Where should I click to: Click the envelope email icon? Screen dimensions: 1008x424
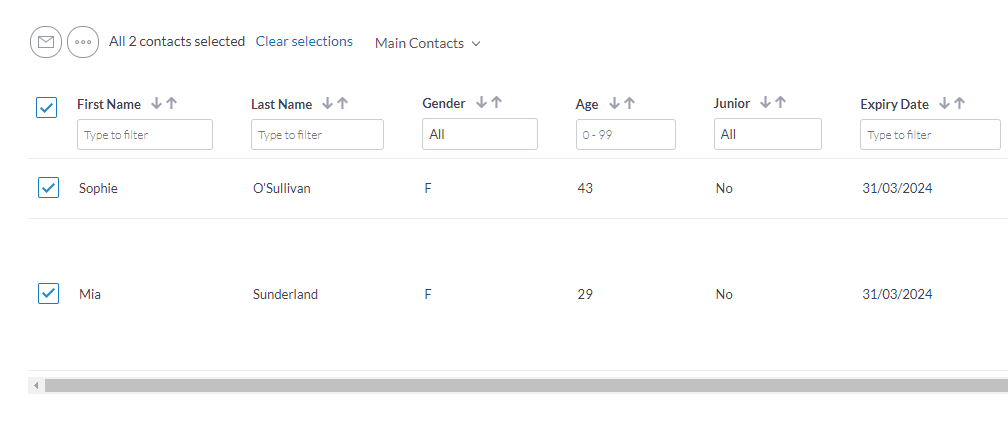pos(46,42)
